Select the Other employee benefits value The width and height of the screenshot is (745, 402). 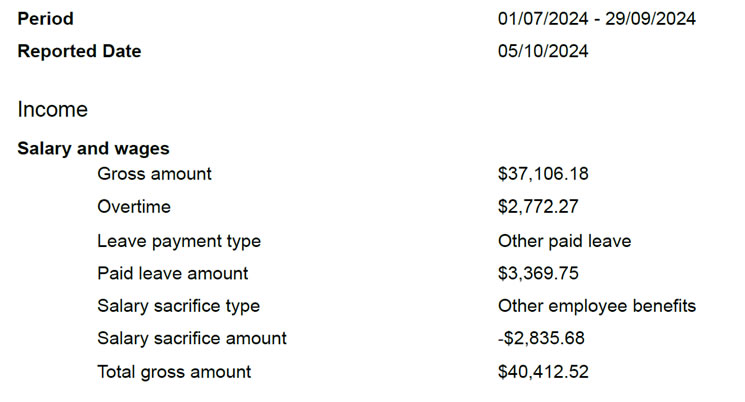(596, 306)
